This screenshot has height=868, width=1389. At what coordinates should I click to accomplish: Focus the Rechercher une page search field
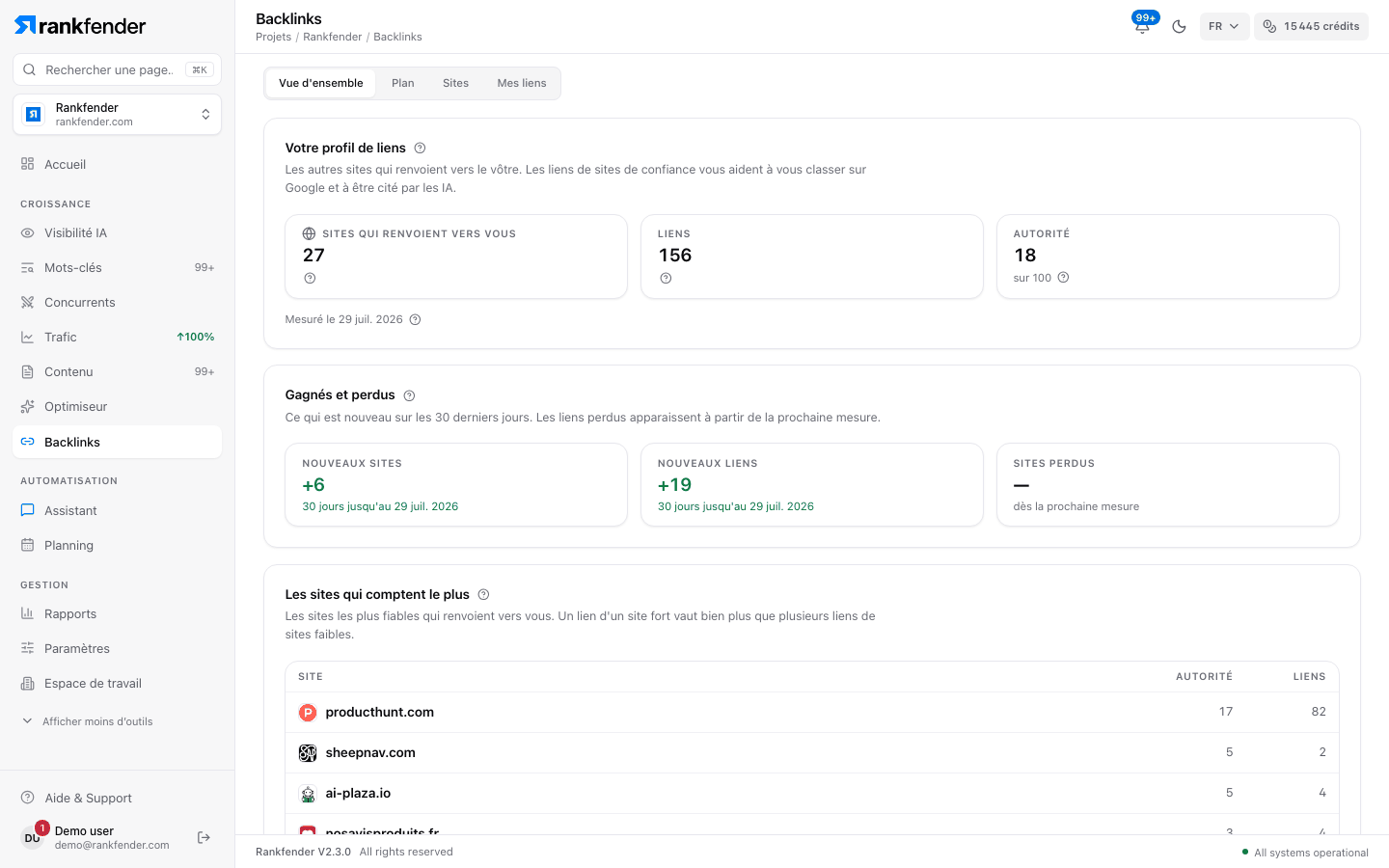(118, 69)
